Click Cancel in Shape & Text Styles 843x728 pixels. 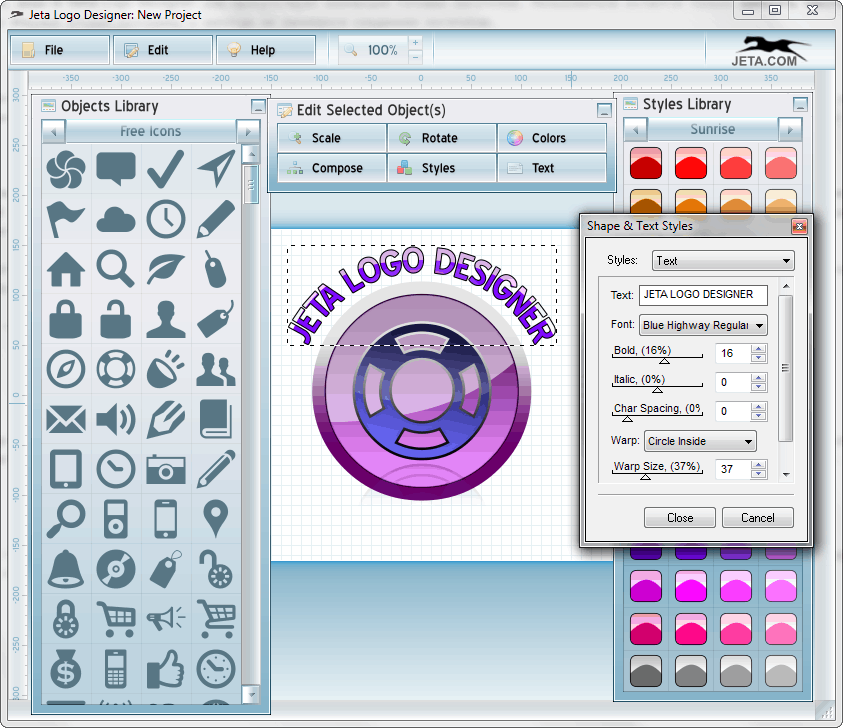(x=758, y=518)
